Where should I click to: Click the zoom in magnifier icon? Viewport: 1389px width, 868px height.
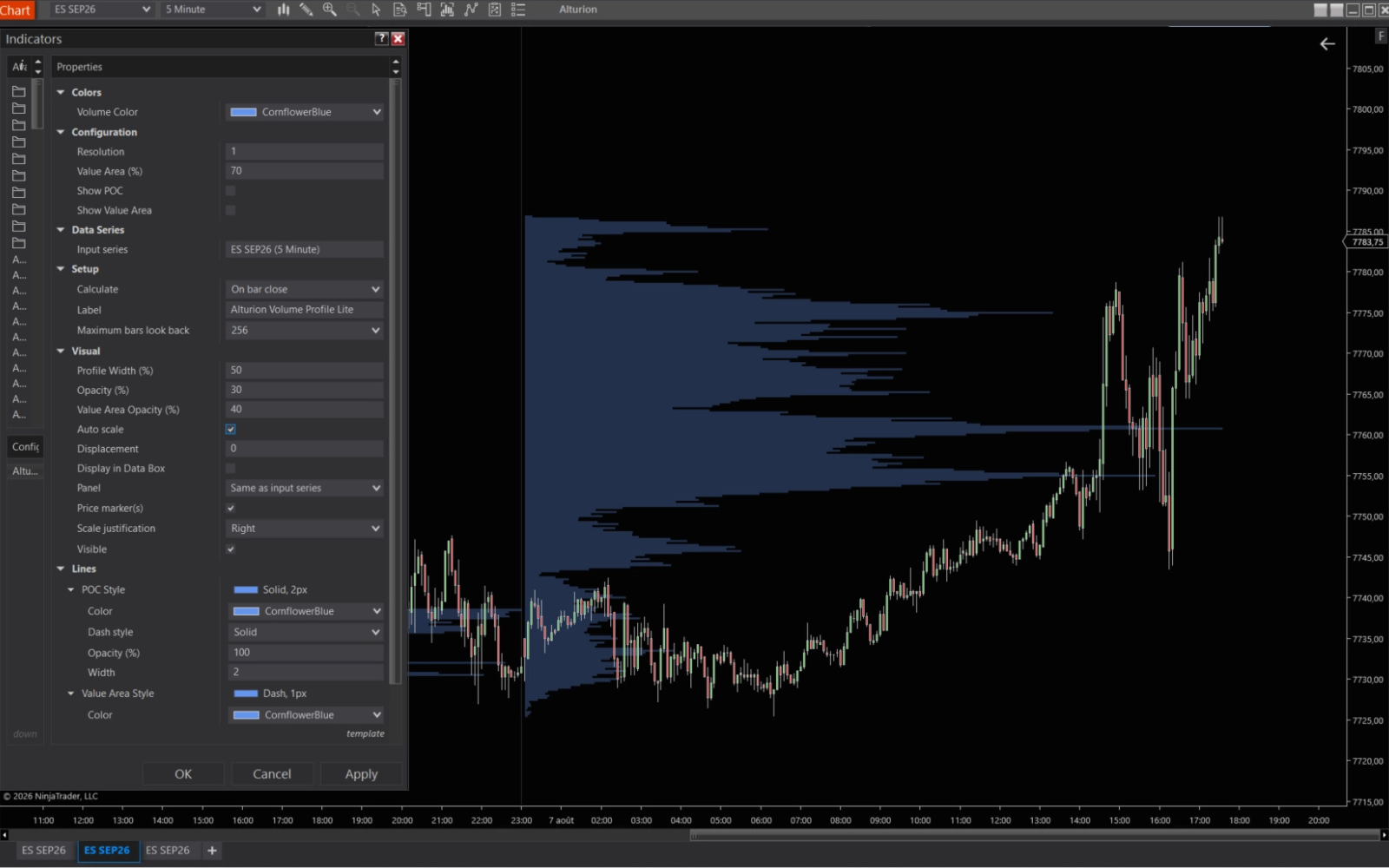329,10
